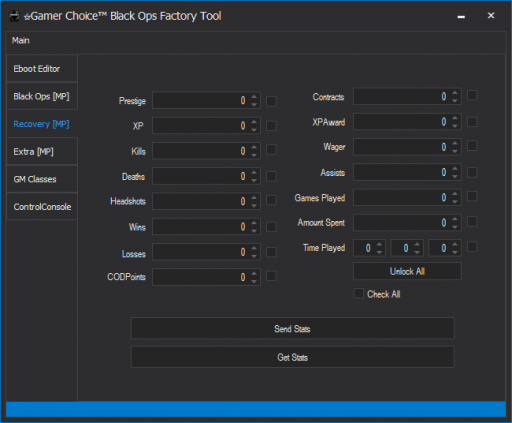Increase CODPoints value with up arrow

coord(254,273)
